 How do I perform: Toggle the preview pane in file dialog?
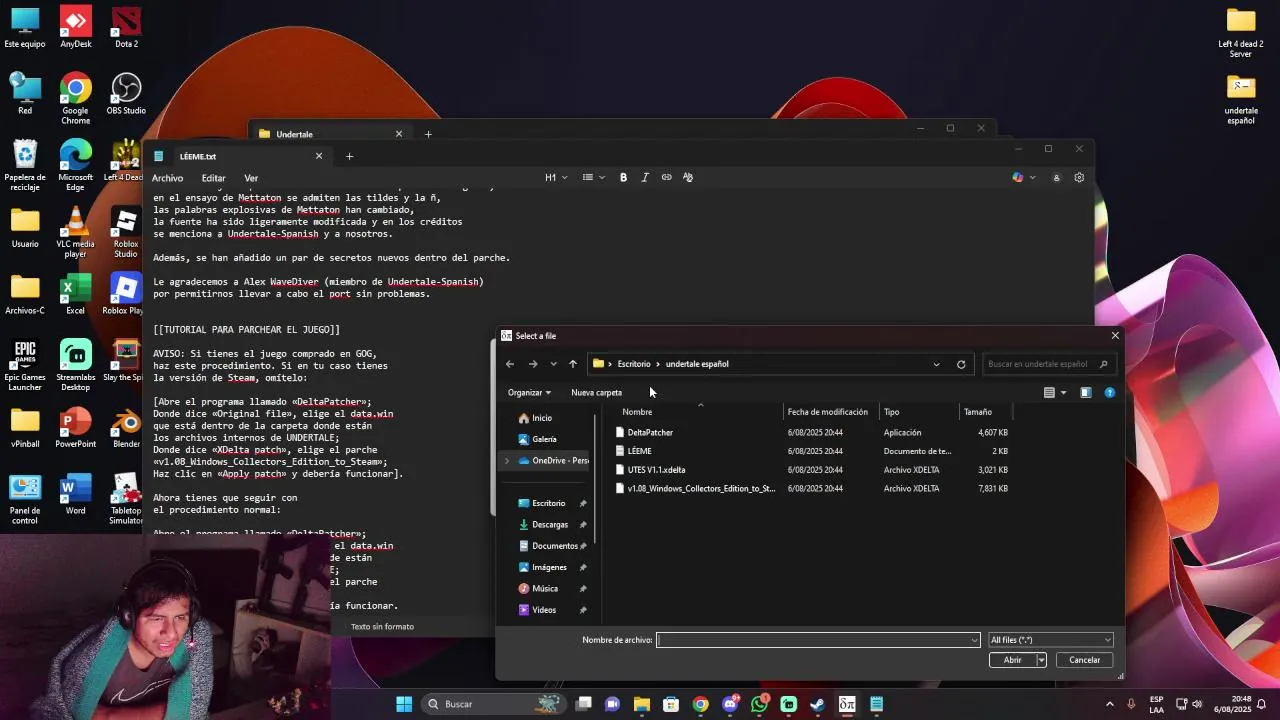(1086, 393)
